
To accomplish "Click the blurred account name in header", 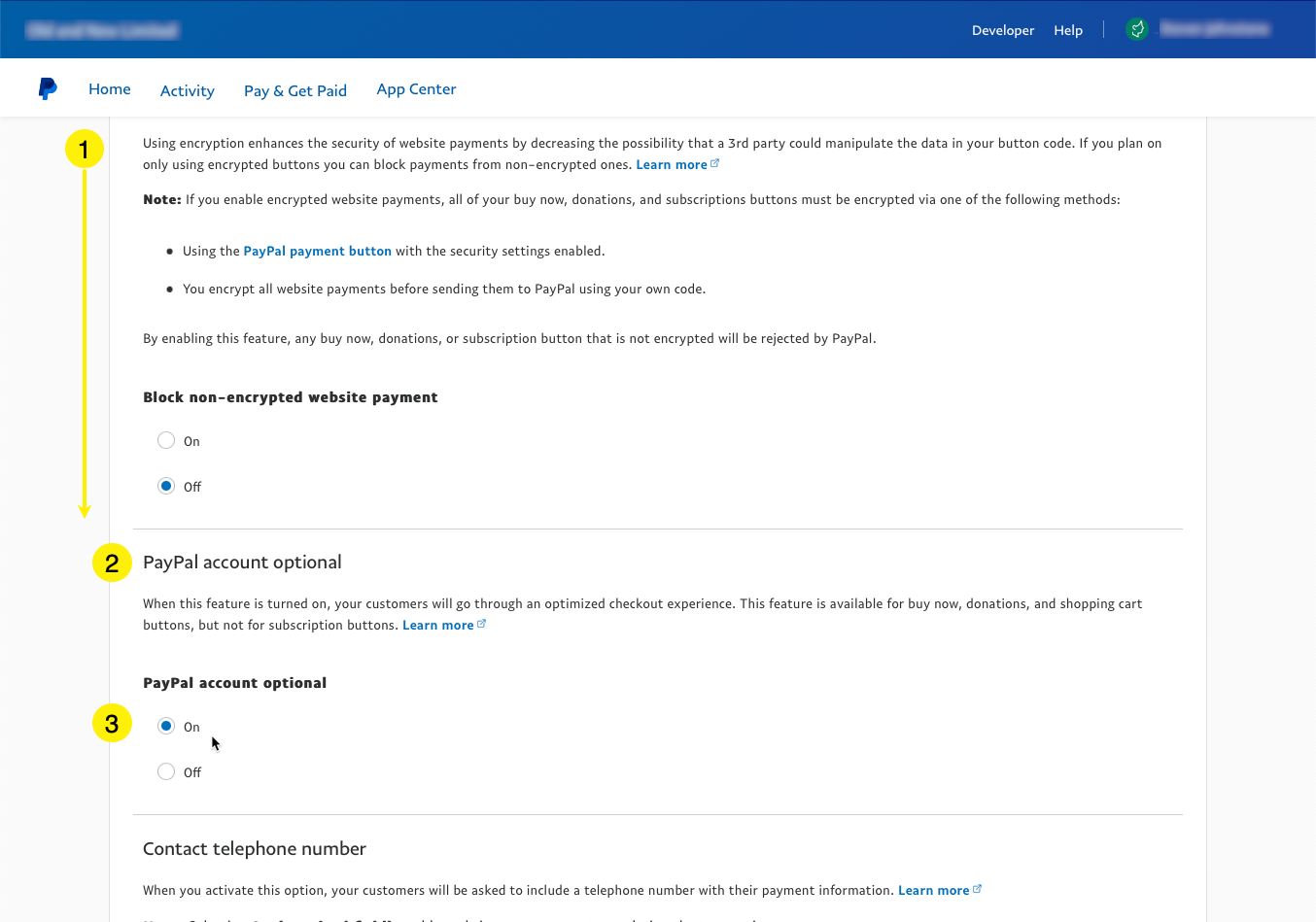I will pos(1215,29).
